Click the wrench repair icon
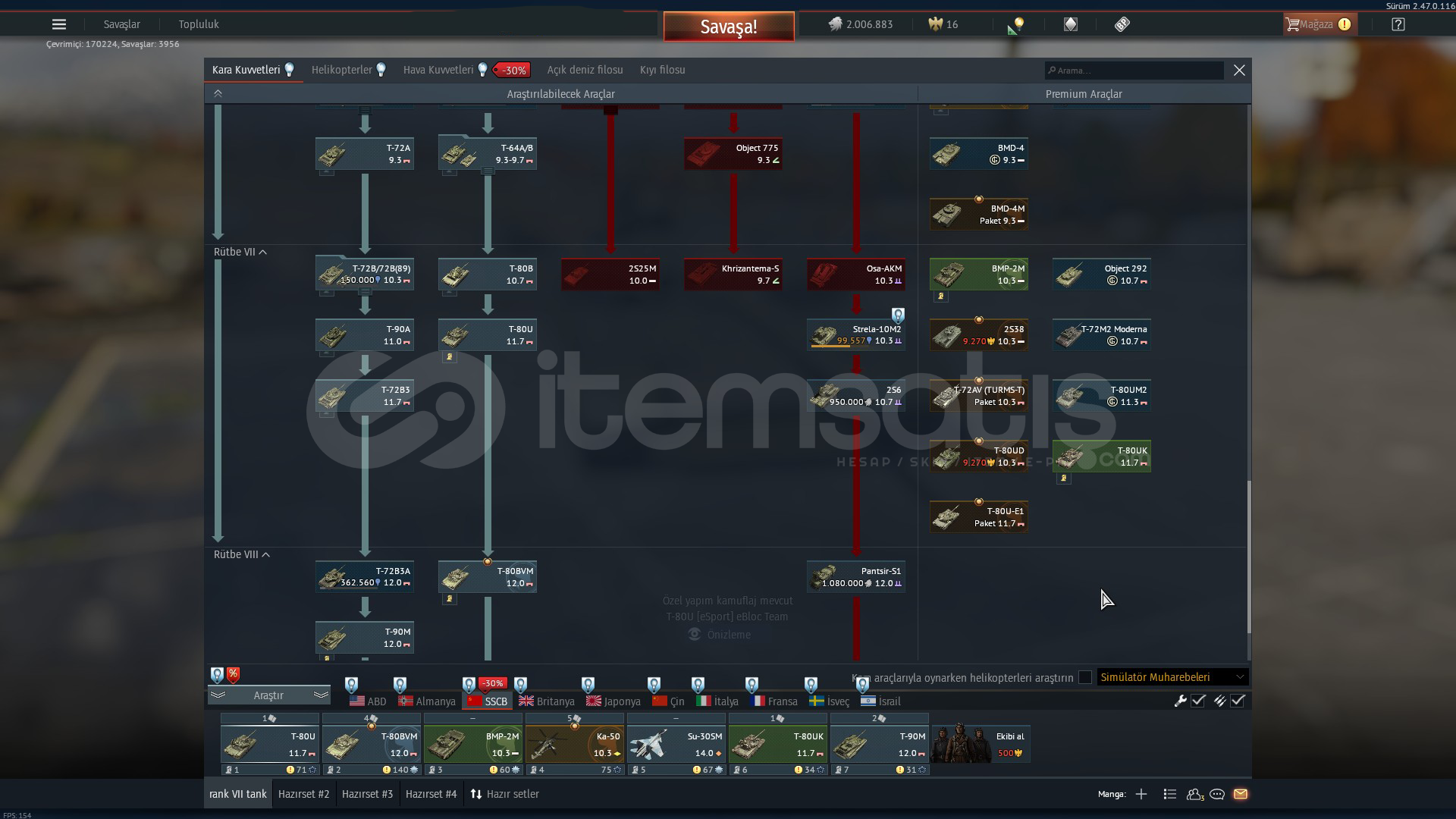 pyautogui.click(x=1180, y=701)
